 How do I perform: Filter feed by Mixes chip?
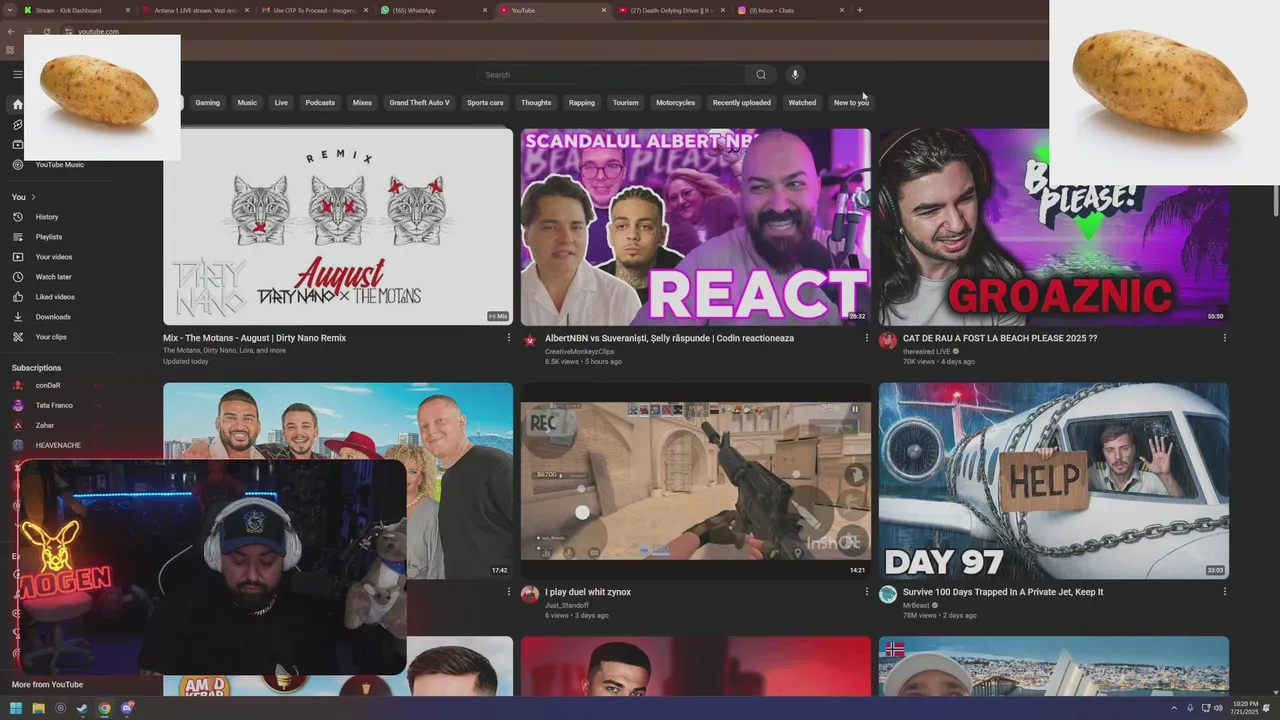(362, 103)
